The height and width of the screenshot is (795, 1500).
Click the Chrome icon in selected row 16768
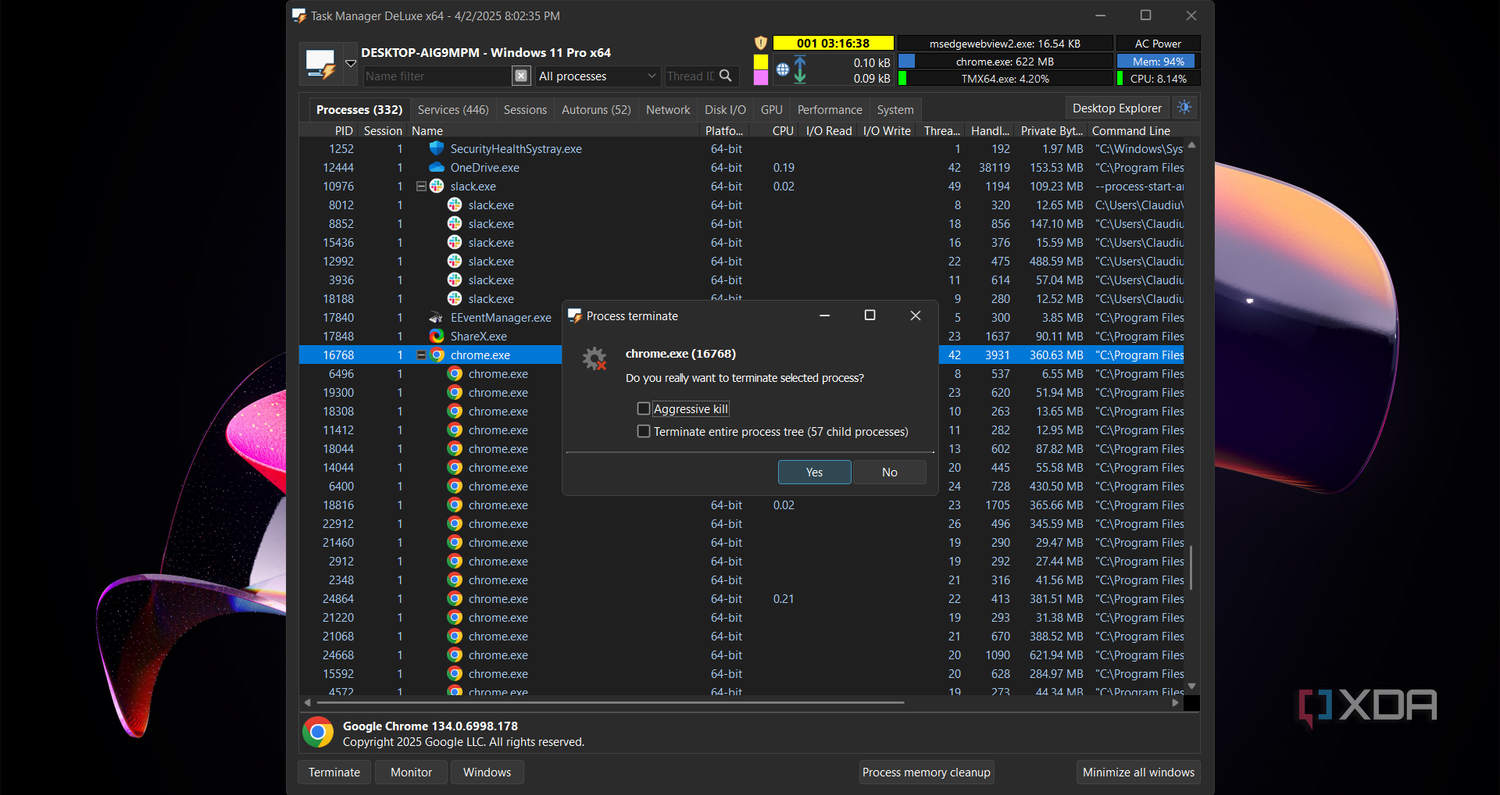coord(437,355)
